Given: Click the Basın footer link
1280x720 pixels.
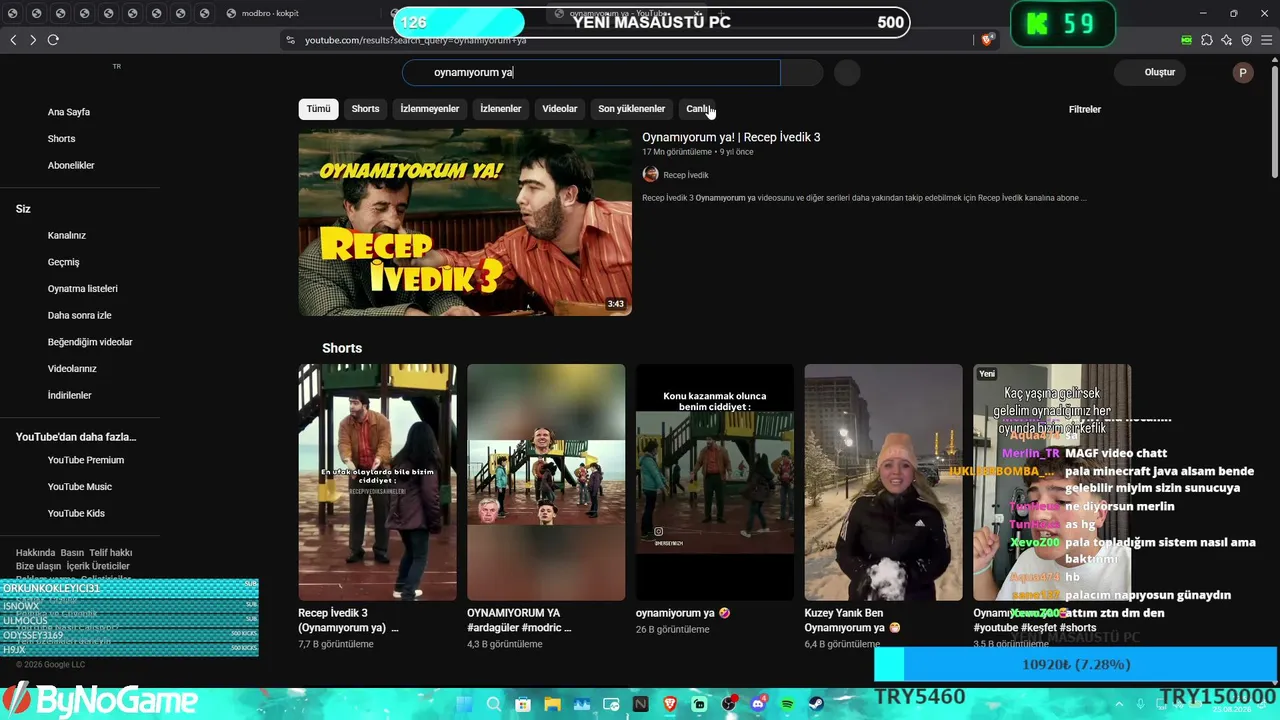Looking at the screenshot, I should [x=72, y=553].
